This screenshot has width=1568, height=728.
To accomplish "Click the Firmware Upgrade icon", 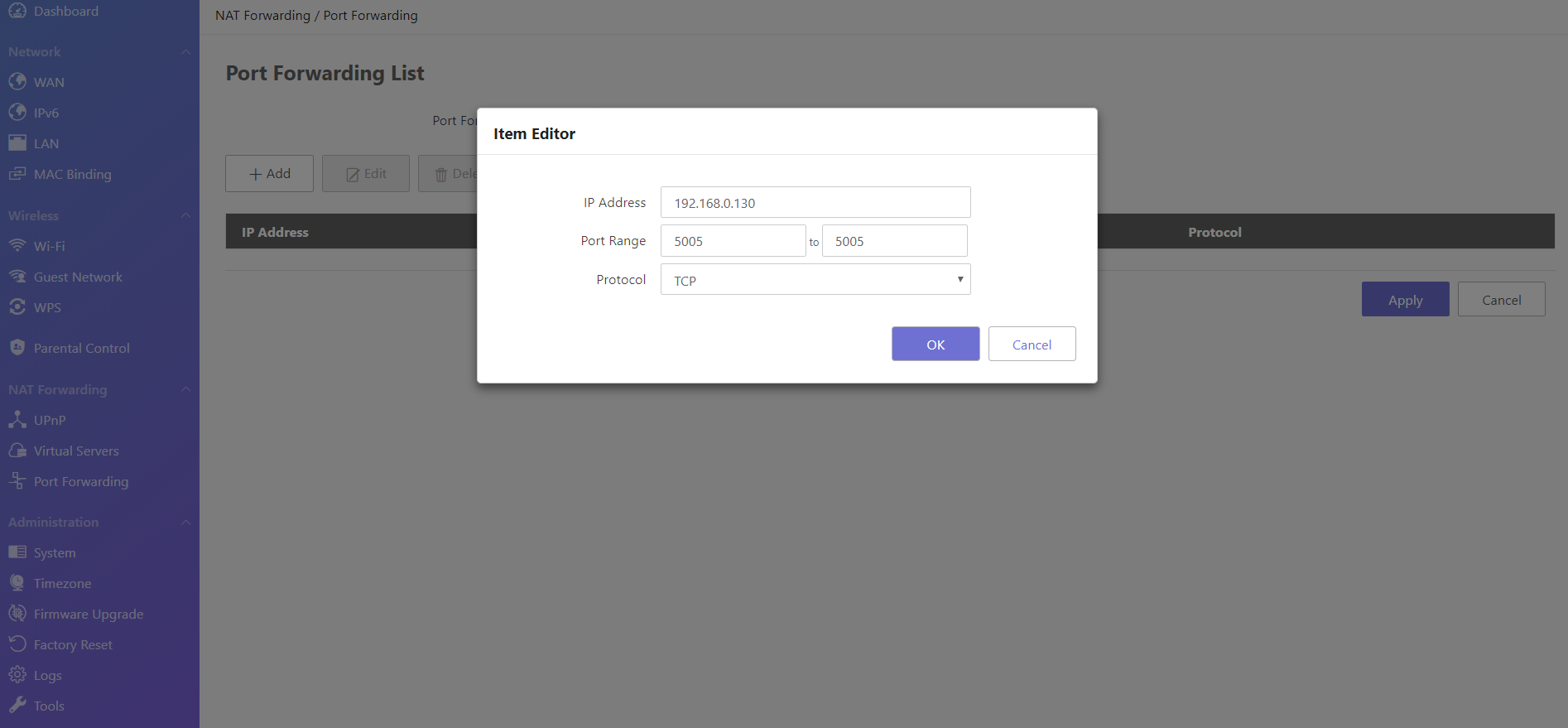I will pyautogui.click(x=17, y=614).
